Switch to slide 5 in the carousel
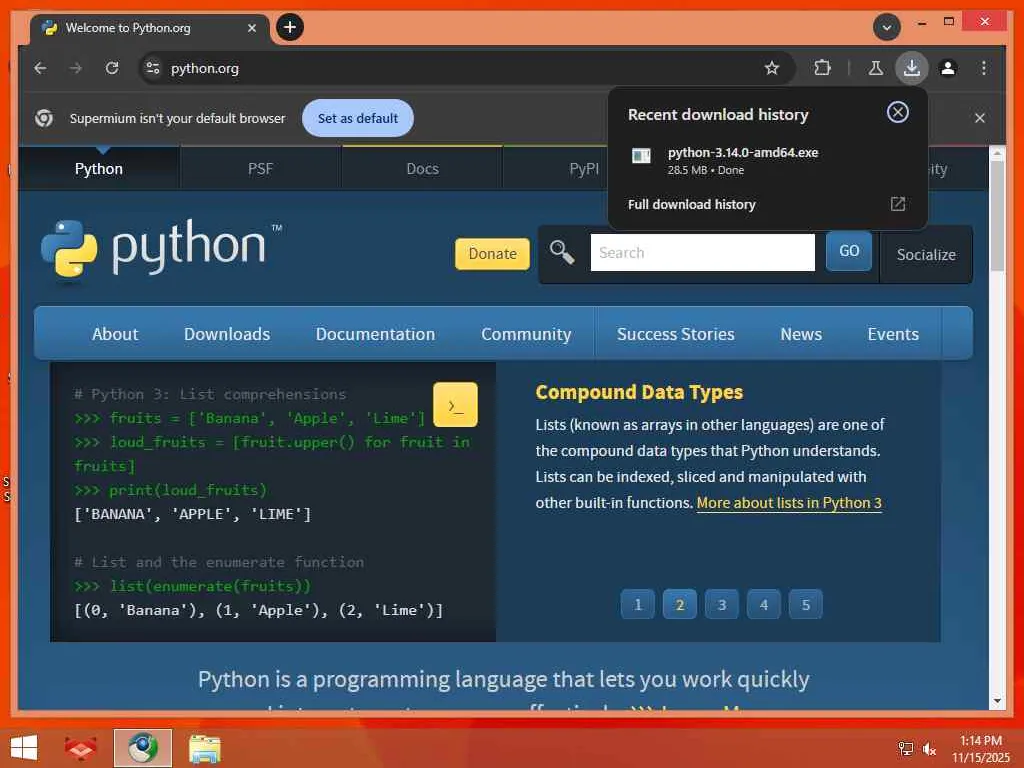 coord(805,605)
